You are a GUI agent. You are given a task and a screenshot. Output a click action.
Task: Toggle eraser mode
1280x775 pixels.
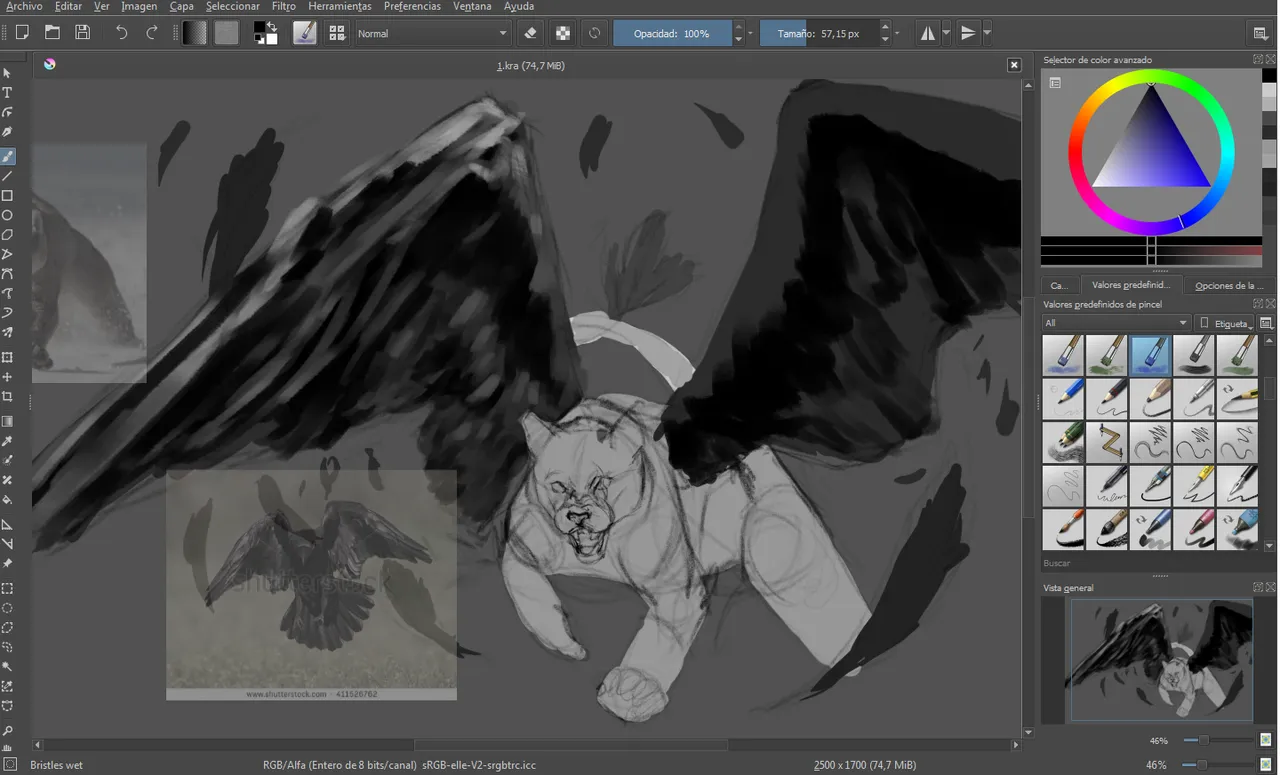click(530, 33)
